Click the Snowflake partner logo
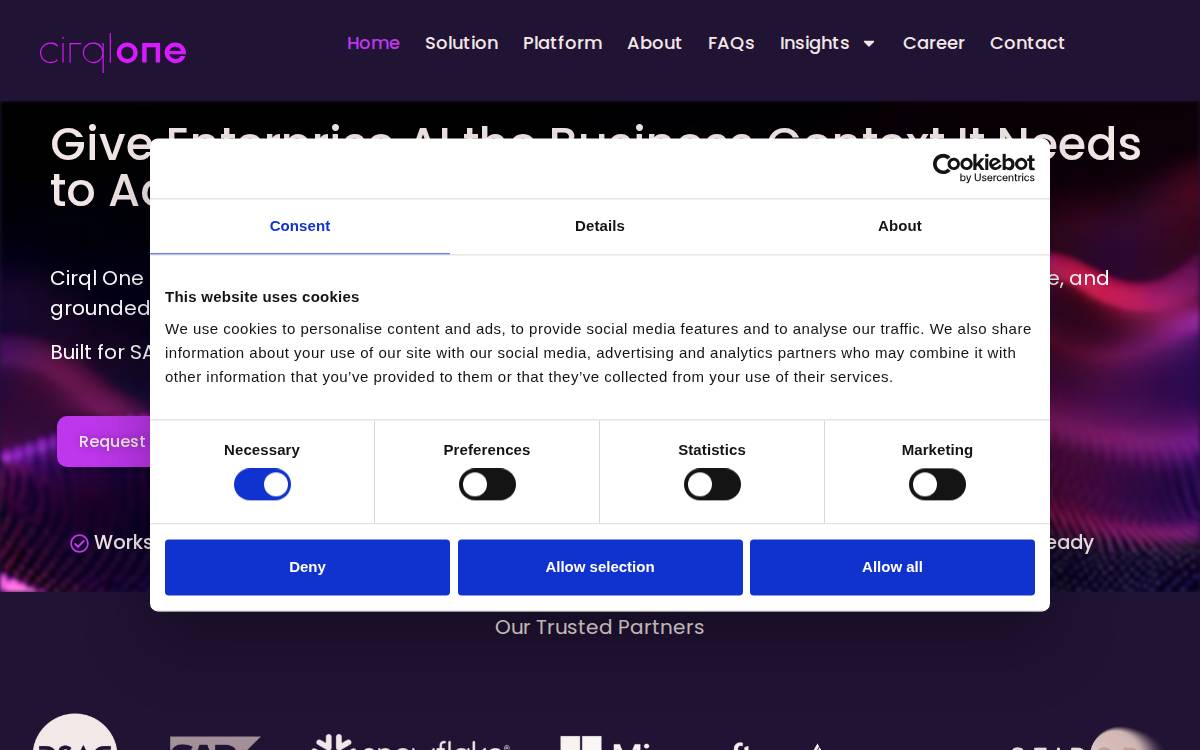 [x=410, y=743]
